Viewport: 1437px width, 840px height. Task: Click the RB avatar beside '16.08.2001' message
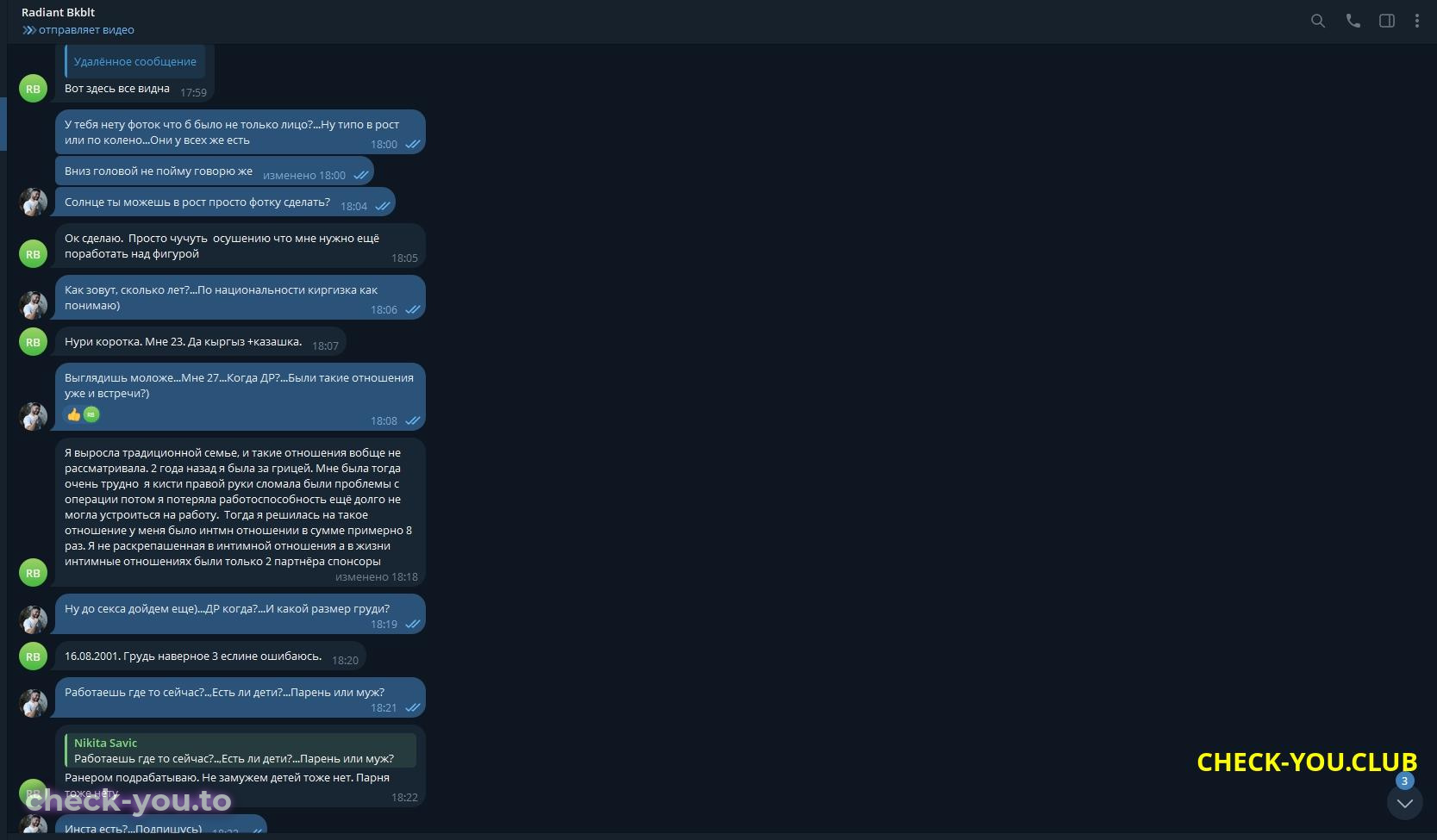[x=33, y=656]
